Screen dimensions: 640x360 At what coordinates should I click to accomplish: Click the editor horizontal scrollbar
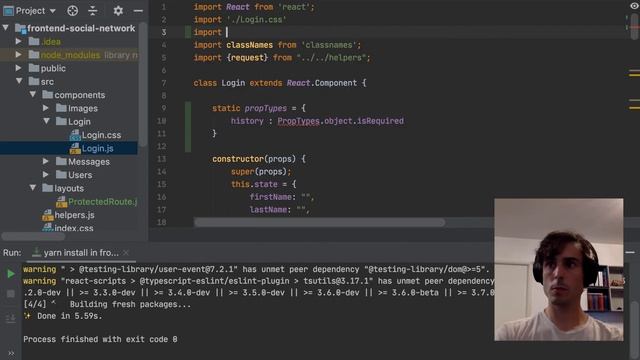[x=319, y=222]
